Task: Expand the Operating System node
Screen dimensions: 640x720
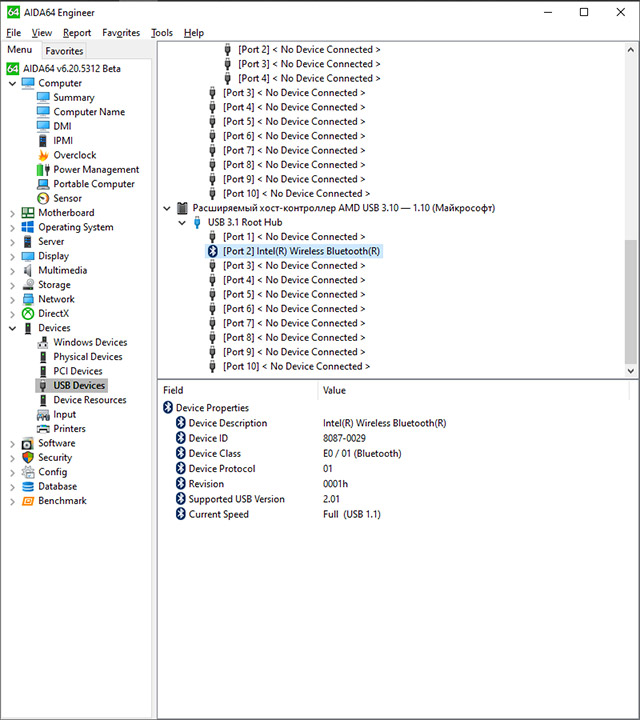Action: click(x=12, y=227)
